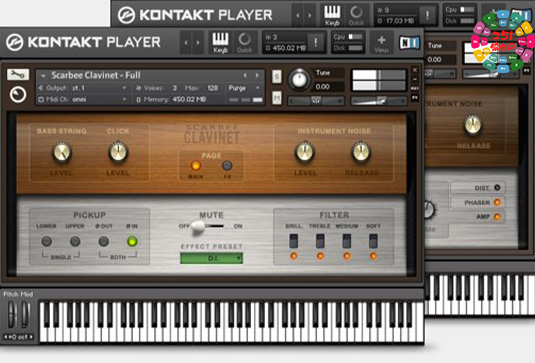The image size is (535, 363).
Task: Hit exclamation button in back Kontakt window
Action: (x=428, y=15)
